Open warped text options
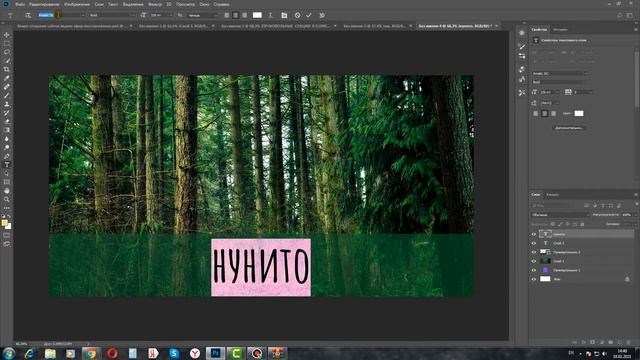The width and height of the screenshot is (640, 360). [x=270, y=15]
